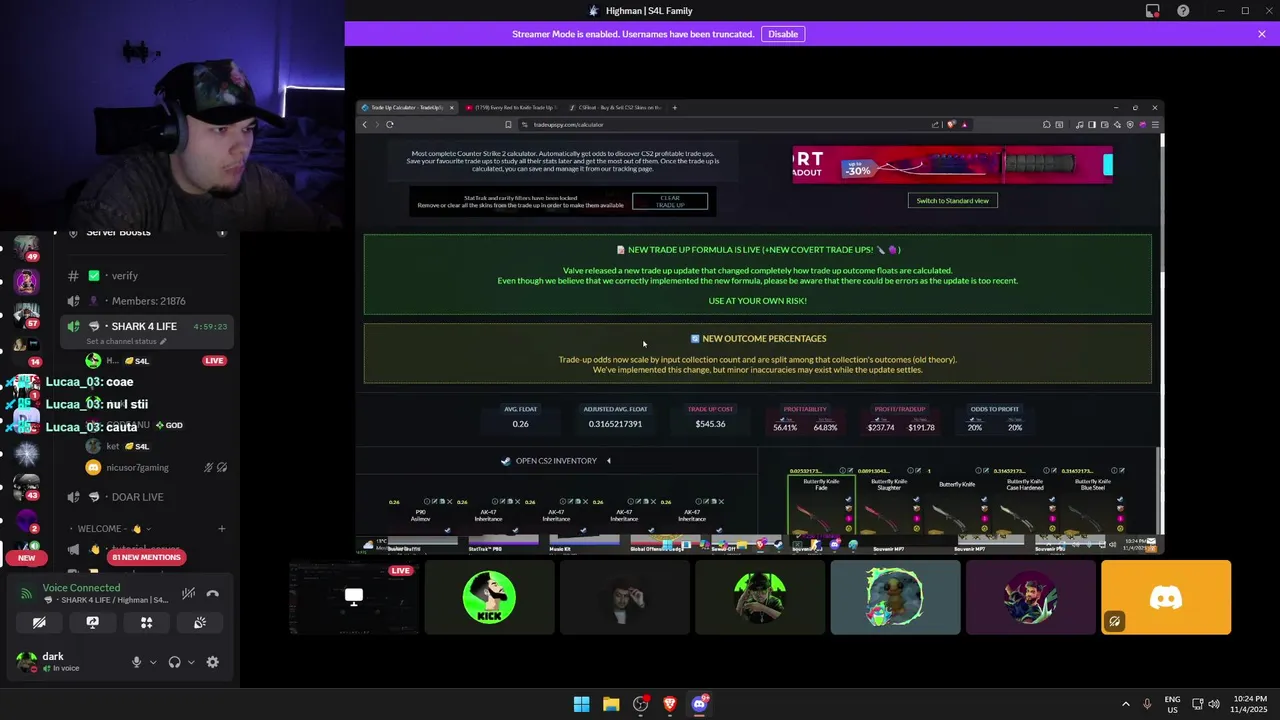Deafen with headphones icon

[x=175, y=662]
